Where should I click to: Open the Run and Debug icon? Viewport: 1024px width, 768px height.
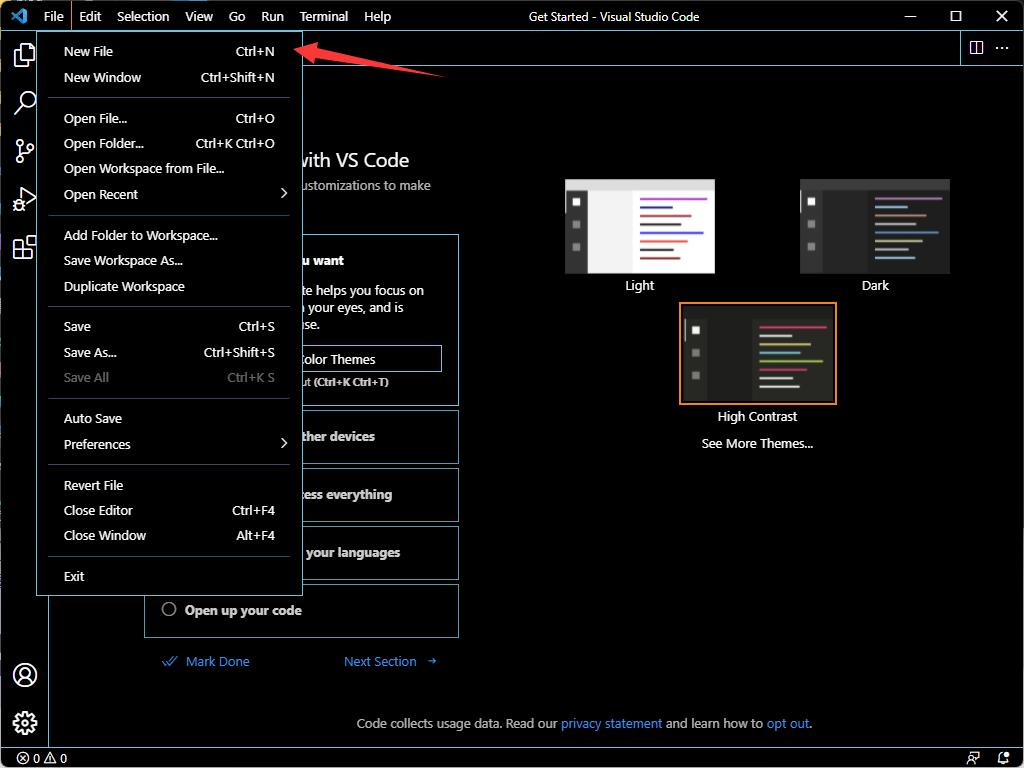point(24,199)
